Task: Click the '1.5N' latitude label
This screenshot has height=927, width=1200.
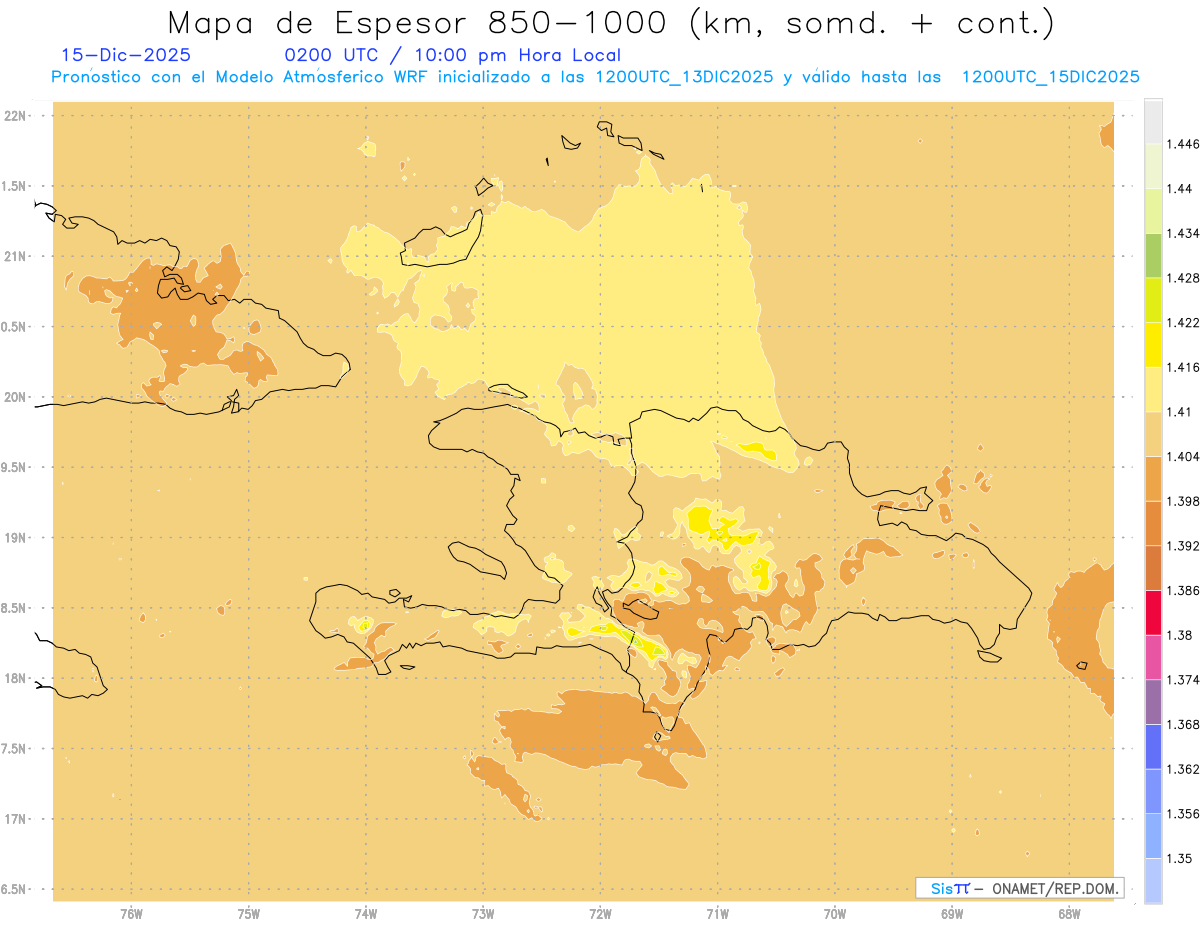Action: tap(15, 186)
